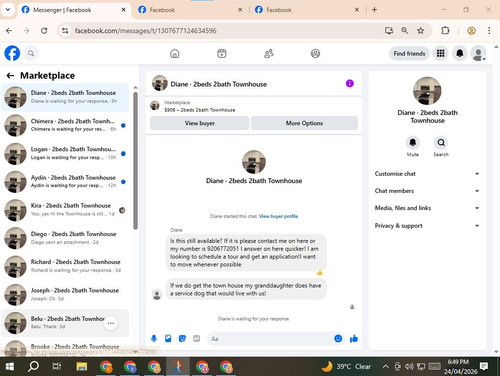Click the message input field Aa
The image size is (500, 376).
[270, 339]
